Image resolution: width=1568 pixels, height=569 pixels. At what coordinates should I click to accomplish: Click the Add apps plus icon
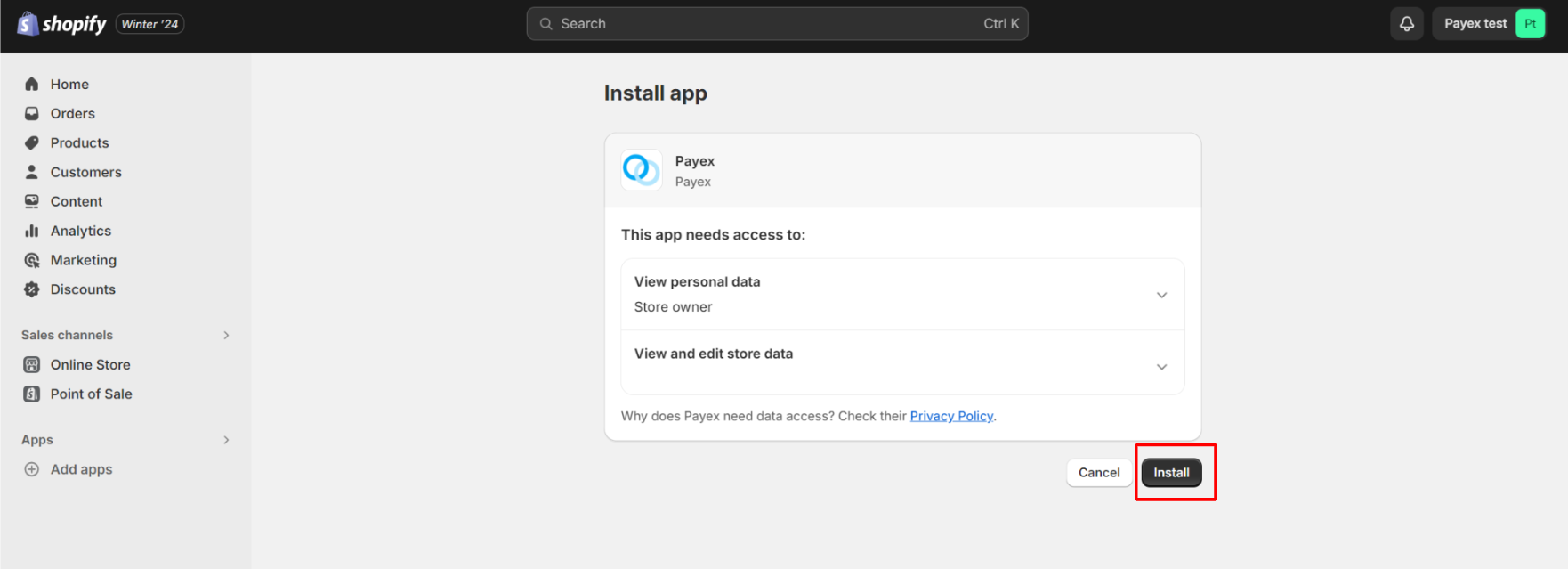[x=32, y=469]
